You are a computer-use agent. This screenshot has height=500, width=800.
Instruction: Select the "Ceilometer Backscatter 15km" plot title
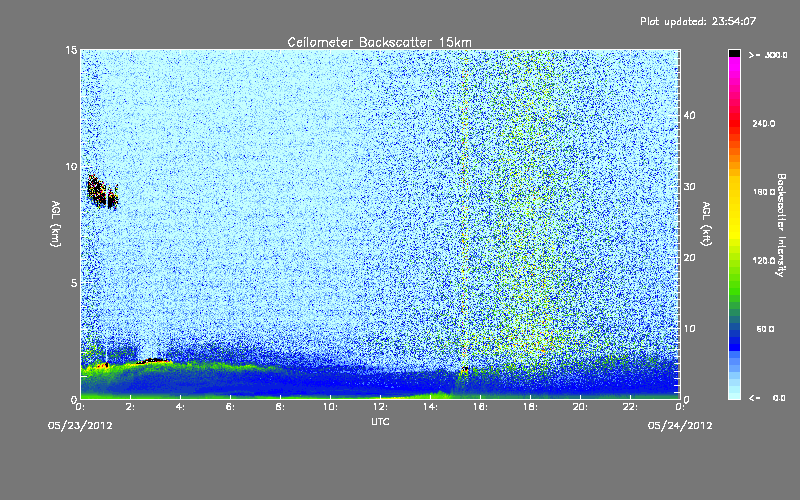(x=380, y=42)
